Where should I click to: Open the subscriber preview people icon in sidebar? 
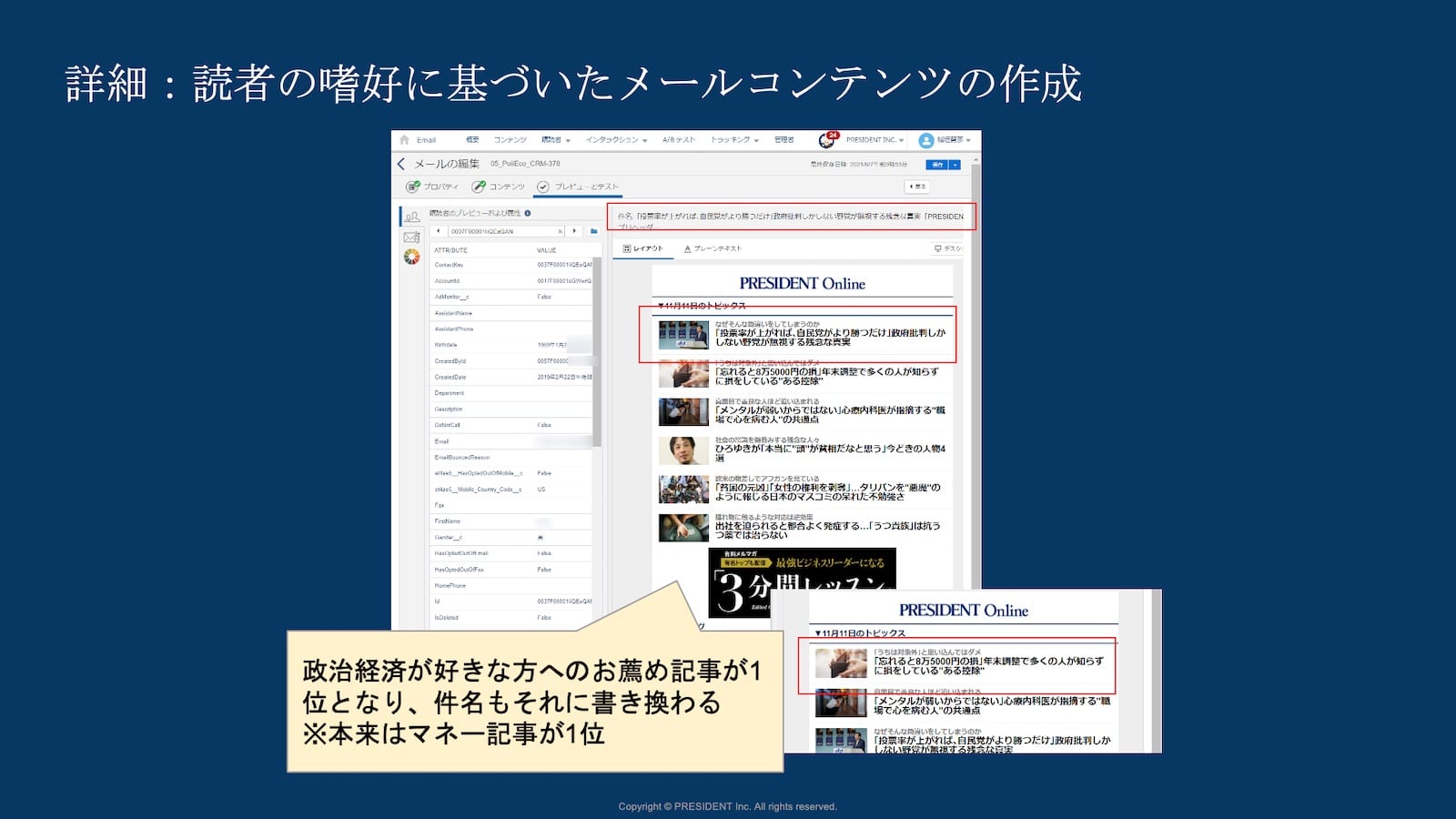point(412,217)
